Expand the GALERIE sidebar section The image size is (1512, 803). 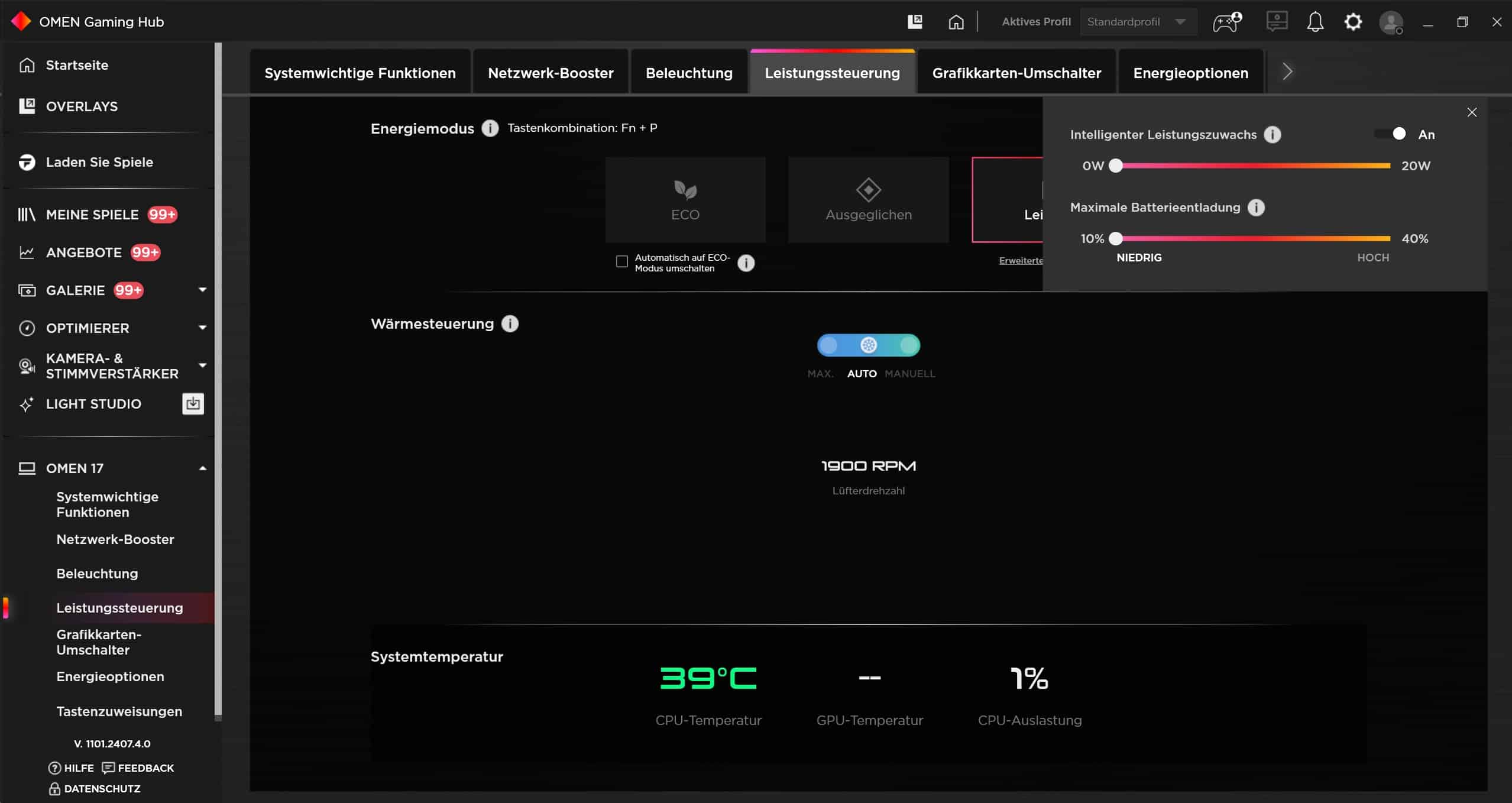202,290
